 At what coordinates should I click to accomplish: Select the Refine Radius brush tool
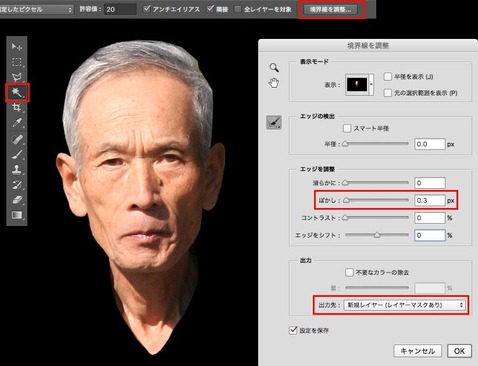click(x=274, y=123)
